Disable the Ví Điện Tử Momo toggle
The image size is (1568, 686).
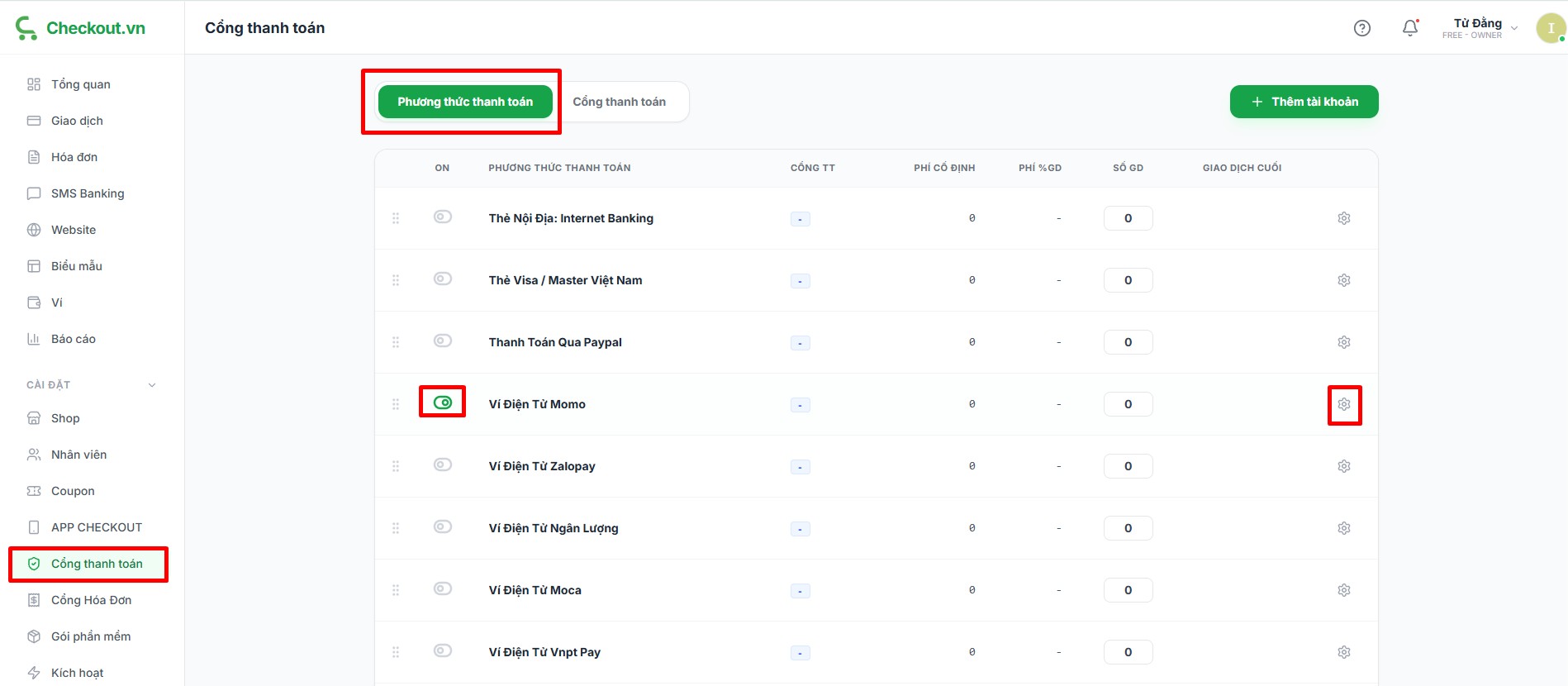(x=443, y=403)
